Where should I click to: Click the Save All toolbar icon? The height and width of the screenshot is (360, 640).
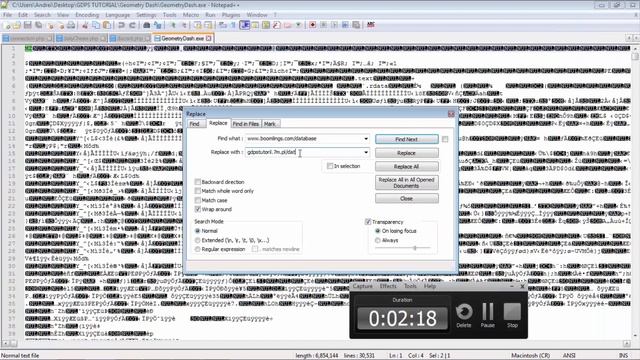pyautogui.click(x=38, y=25)
